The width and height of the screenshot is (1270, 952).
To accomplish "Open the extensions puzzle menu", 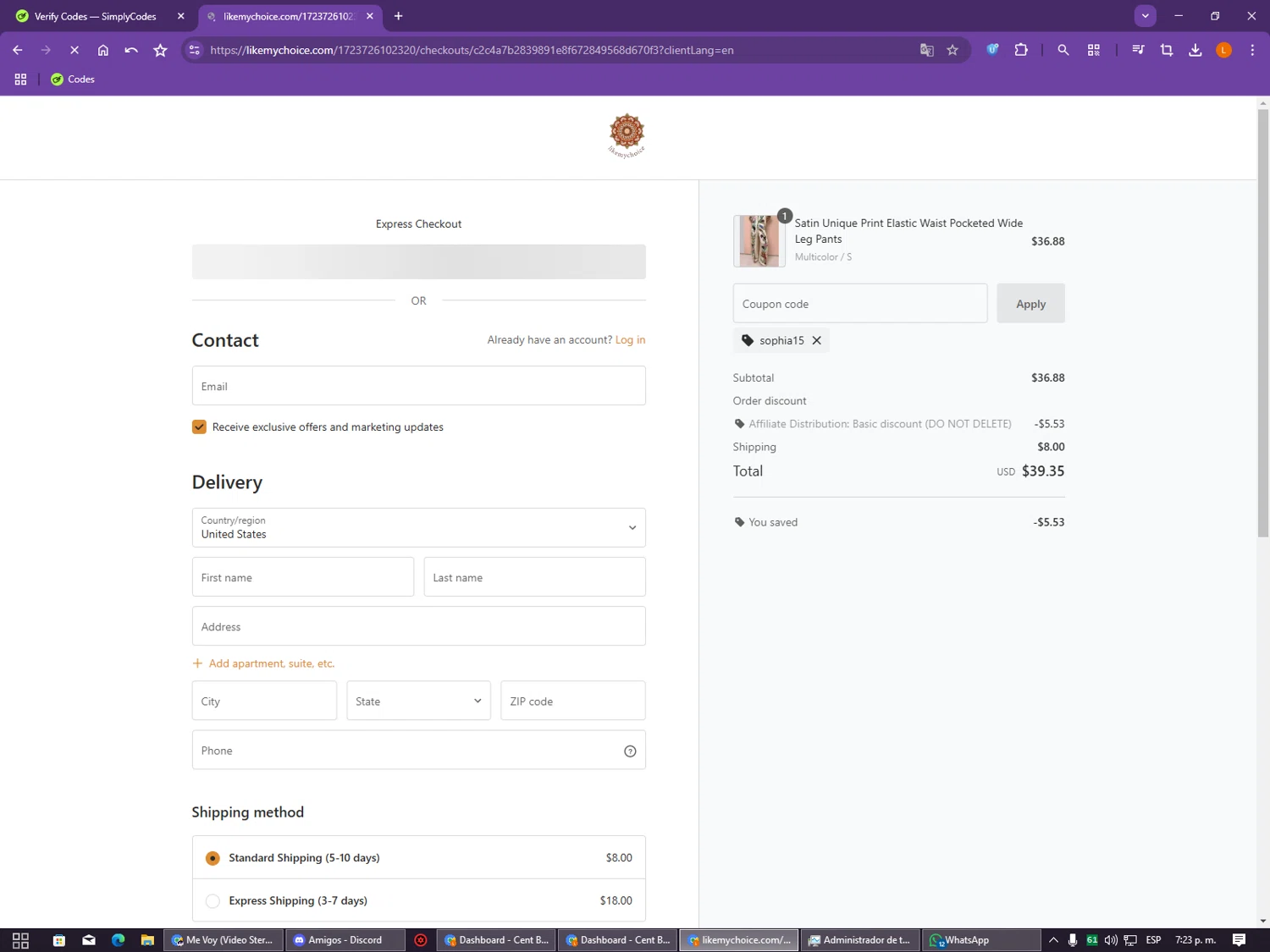I will (x=1021, y=50).
